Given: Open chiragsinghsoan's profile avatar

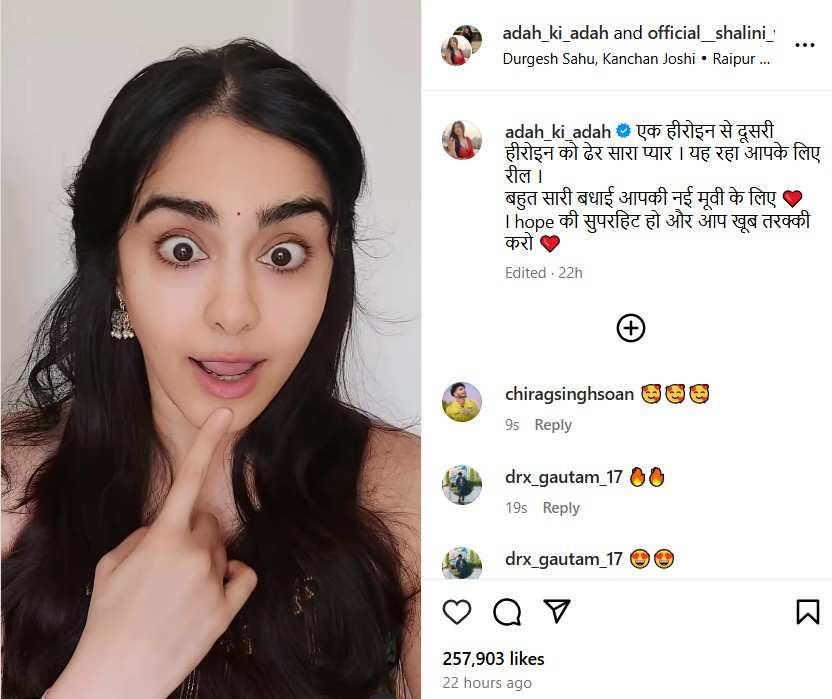Looking at the screenshot, I should pyautogui.click(x=462, y=402).
